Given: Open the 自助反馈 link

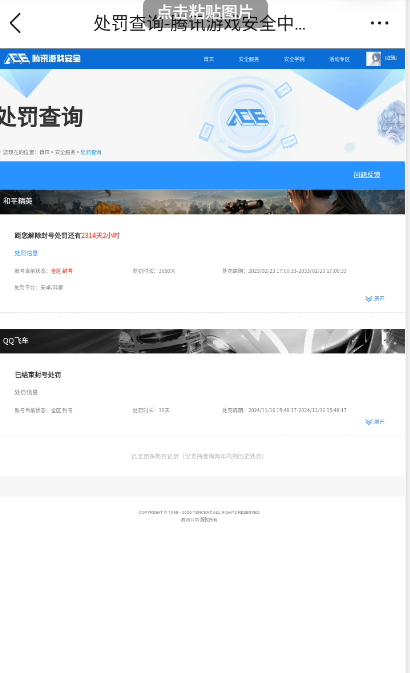Looking at the screenshot, I should point(367,174).
